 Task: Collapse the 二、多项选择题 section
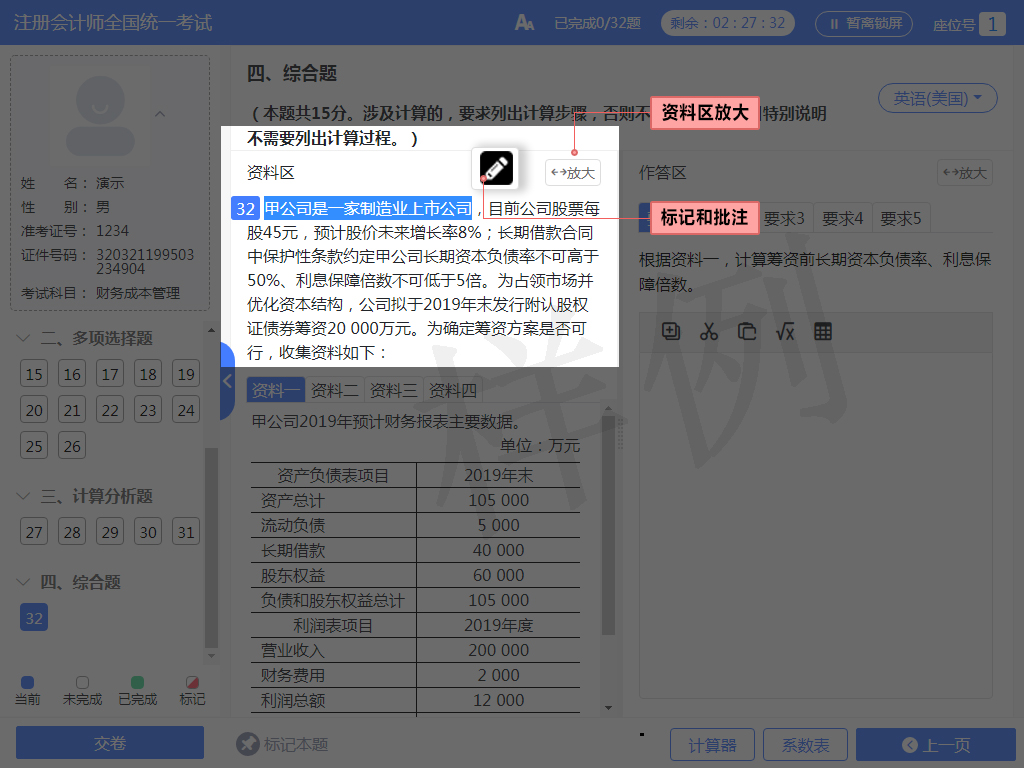pyautogui.click(x=24, y=339)
